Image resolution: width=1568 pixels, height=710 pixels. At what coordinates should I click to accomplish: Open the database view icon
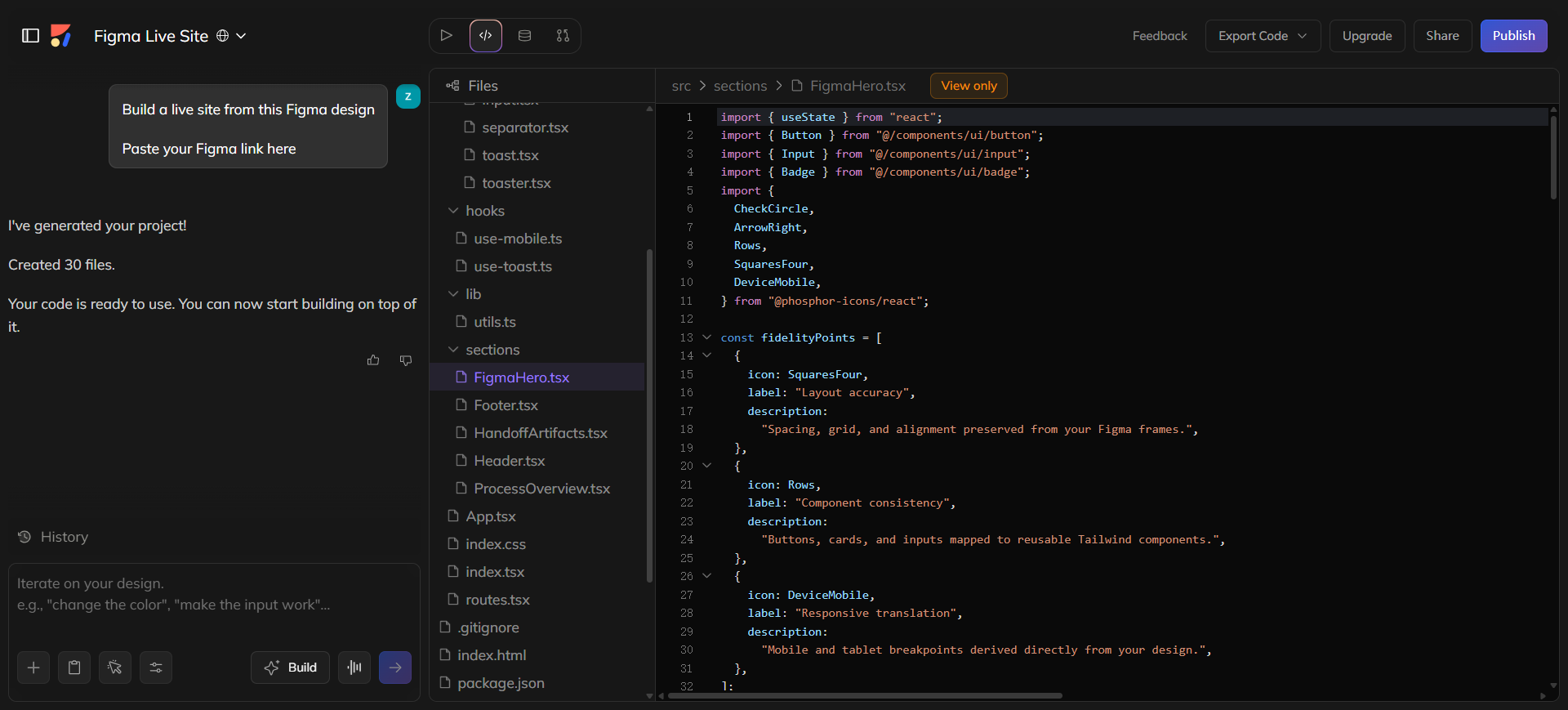pos(525,36)
